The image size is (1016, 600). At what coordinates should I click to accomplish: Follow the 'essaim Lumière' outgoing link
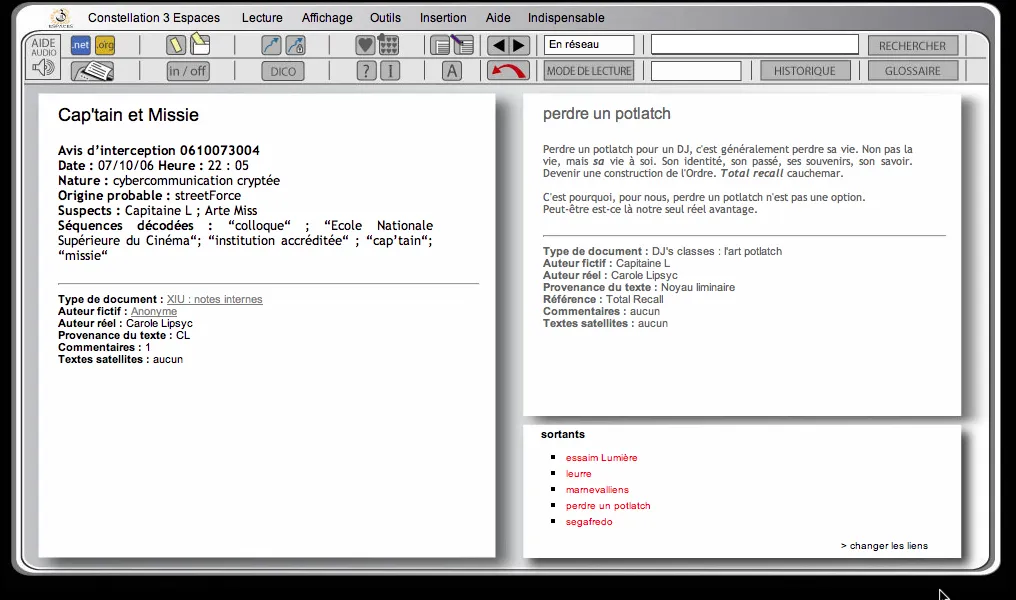[x=601, y=458]
